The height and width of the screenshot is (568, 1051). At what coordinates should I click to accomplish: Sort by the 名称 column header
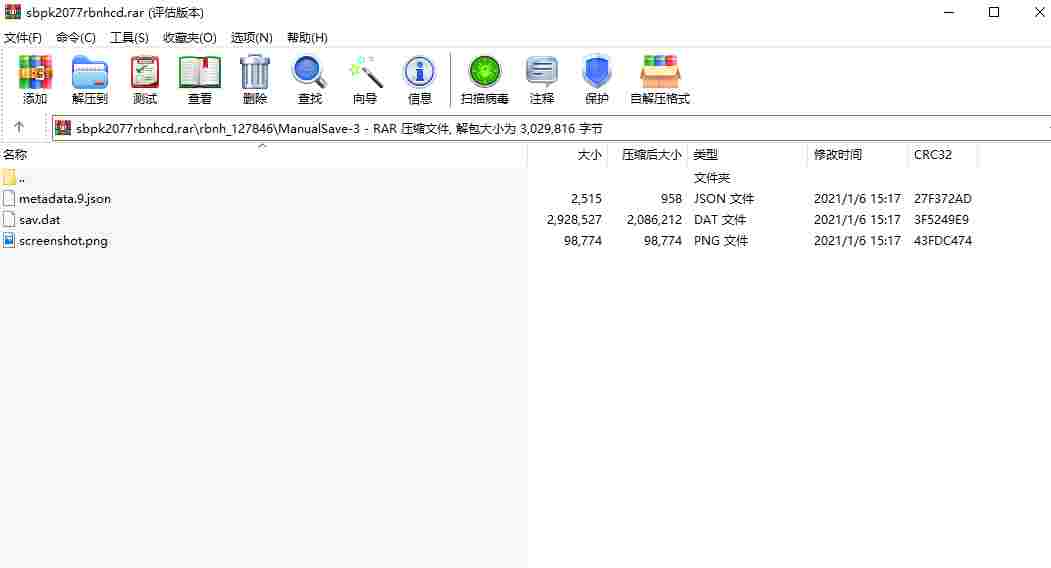(15, 154)
